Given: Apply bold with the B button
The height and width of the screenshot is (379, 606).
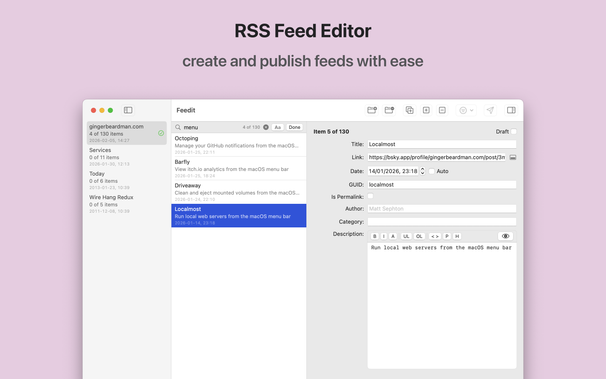Looking at the screenshot, I should [x=374, y=236].
